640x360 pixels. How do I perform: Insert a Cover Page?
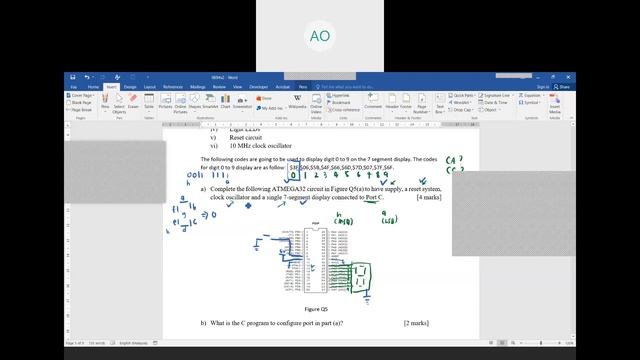click(80, 96)
